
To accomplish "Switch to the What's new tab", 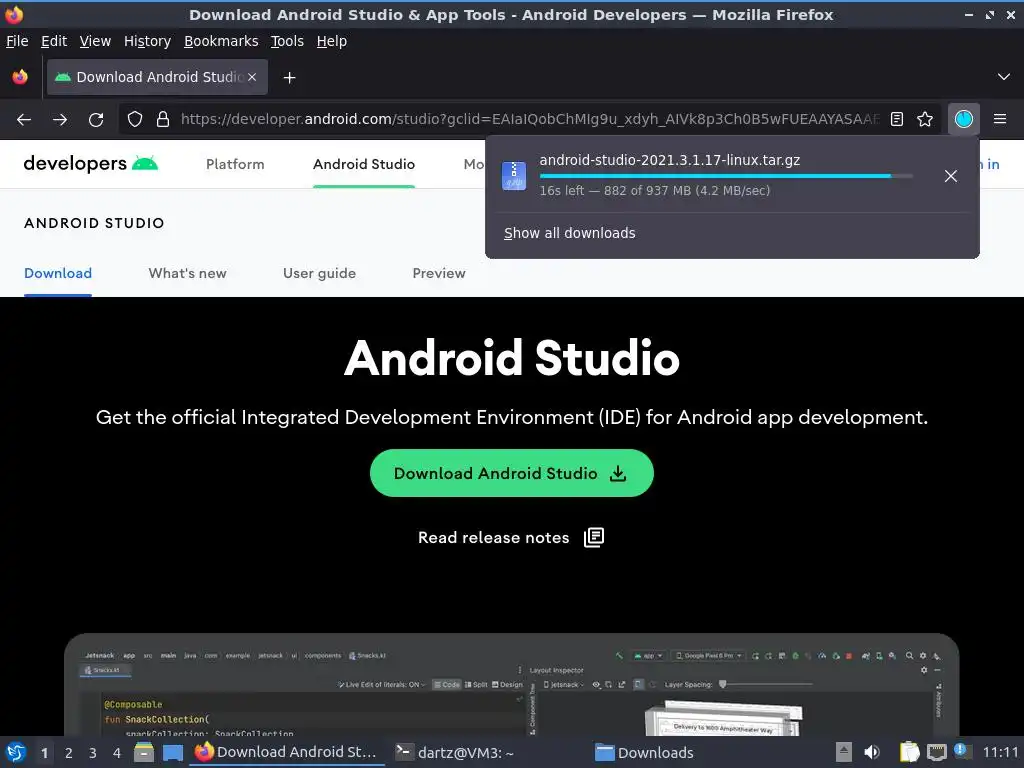I will pos(187,273).
